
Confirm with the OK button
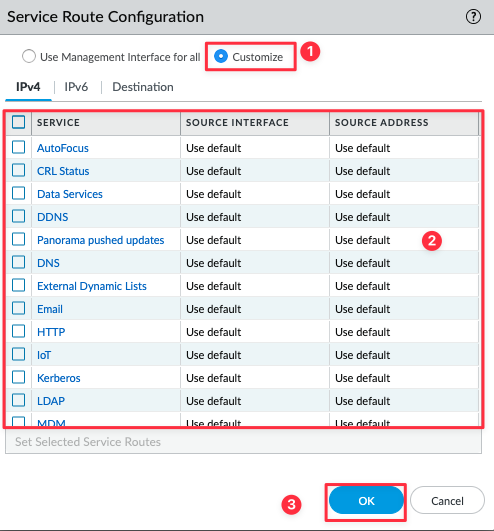[366, 501]
